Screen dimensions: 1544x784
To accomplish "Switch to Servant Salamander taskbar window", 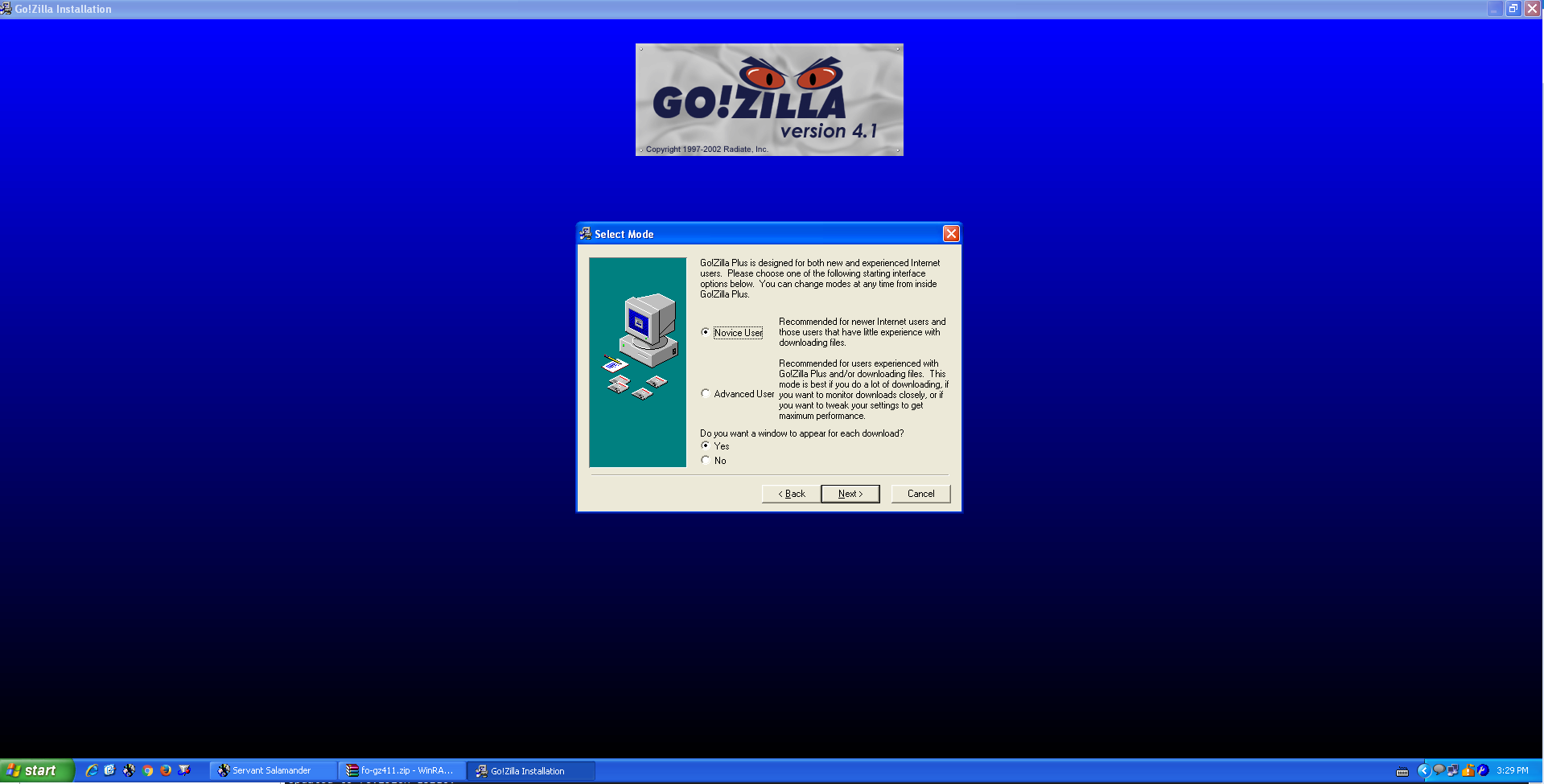I will (274, 770).
